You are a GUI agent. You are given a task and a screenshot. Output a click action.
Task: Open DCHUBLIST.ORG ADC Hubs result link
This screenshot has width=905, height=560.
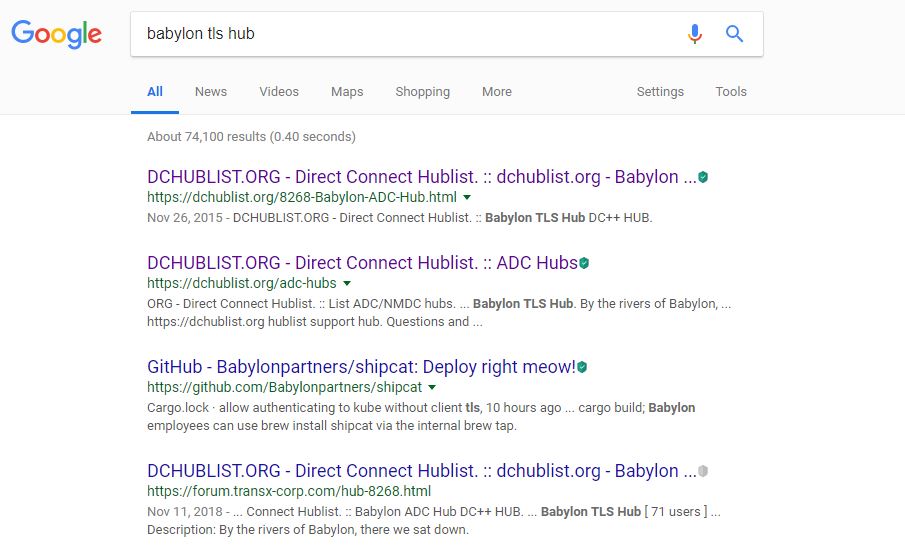click(x=362, y=263)
